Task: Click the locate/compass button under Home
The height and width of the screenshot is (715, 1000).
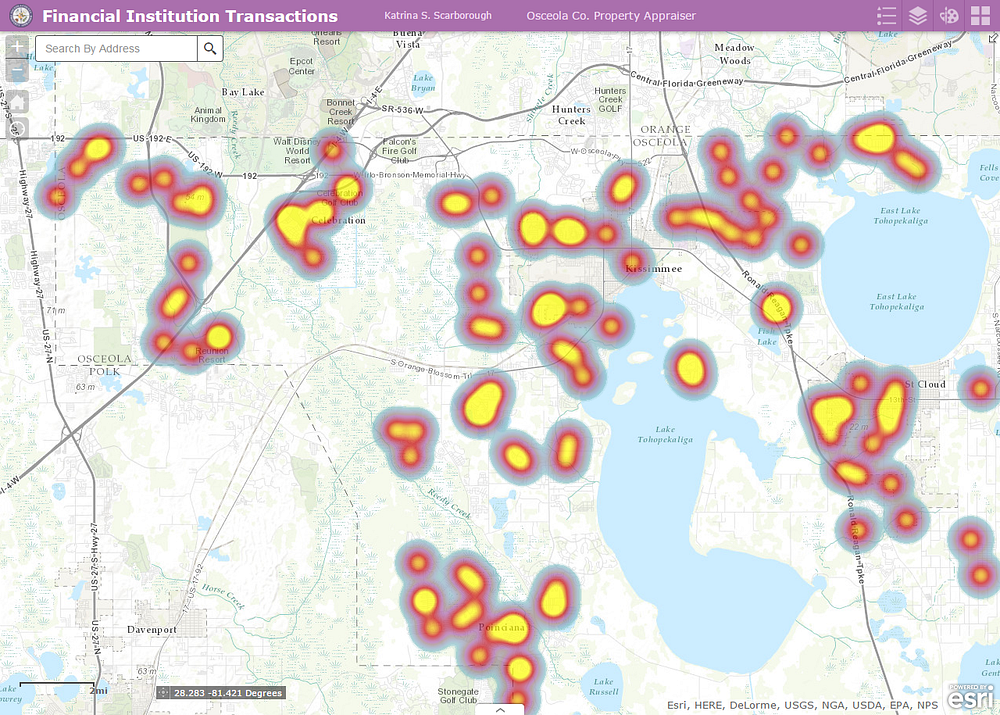Action: click(x=17, y=129)
